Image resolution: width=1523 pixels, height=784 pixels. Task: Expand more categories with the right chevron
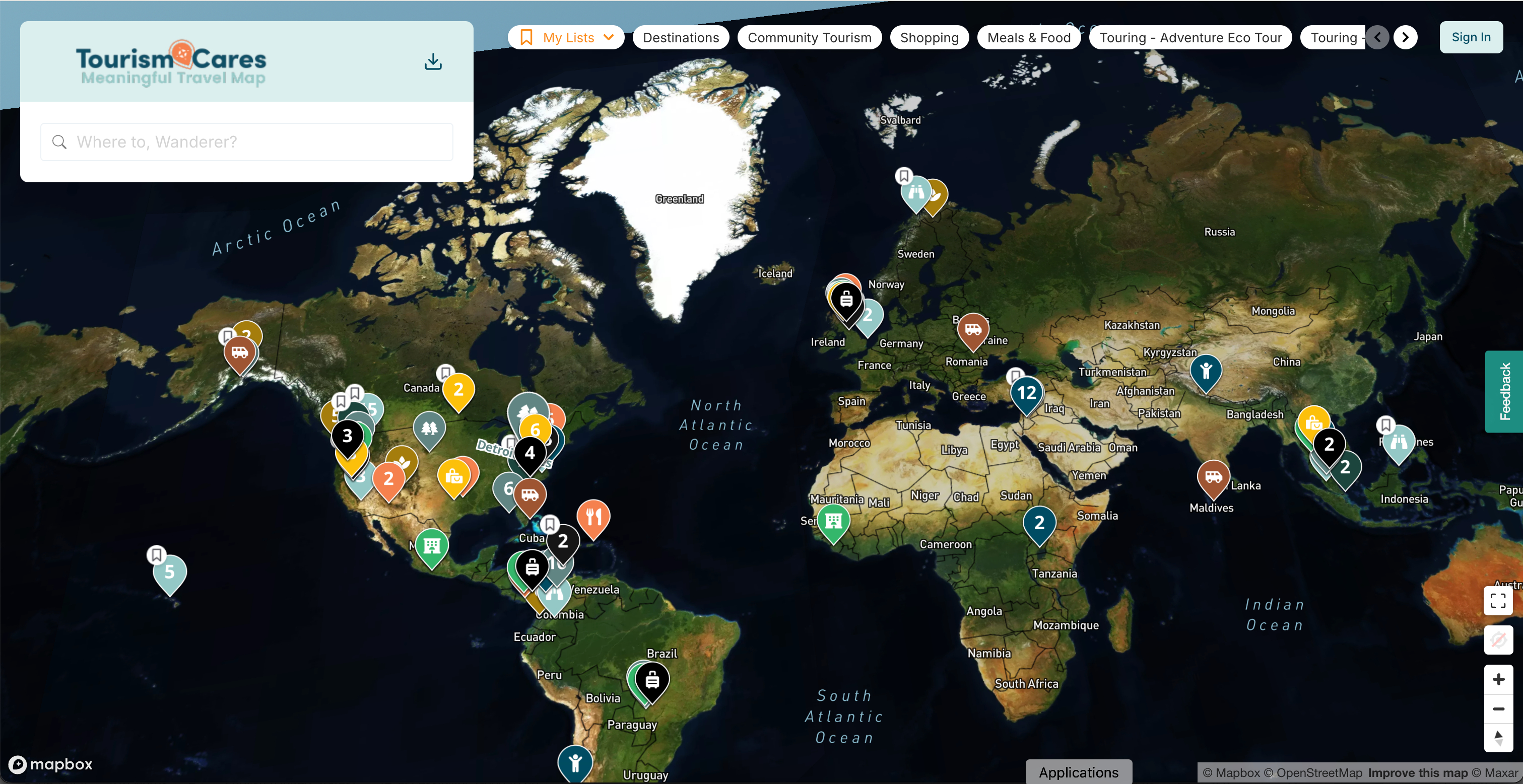(1405, 37)
